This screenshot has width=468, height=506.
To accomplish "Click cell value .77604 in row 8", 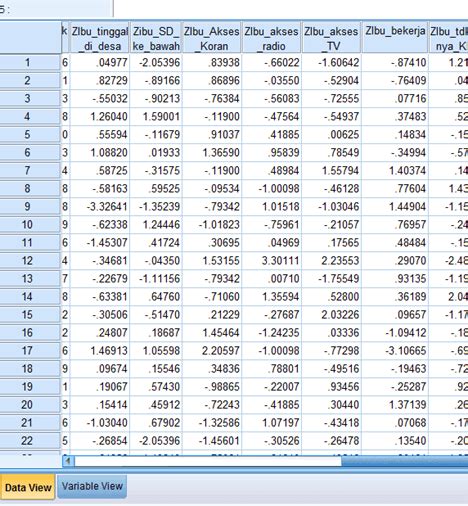I will coord(395,189).
